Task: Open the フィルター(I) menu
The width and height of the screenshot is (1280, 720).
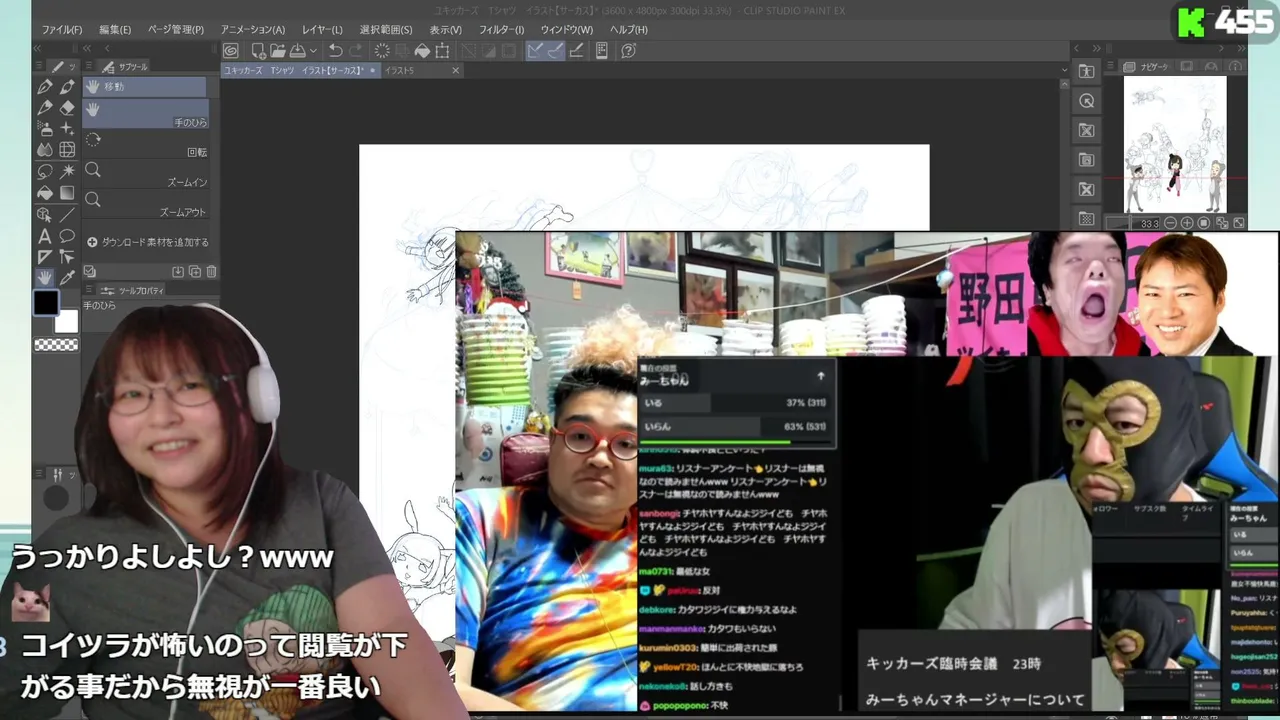Action: [501, 30]
